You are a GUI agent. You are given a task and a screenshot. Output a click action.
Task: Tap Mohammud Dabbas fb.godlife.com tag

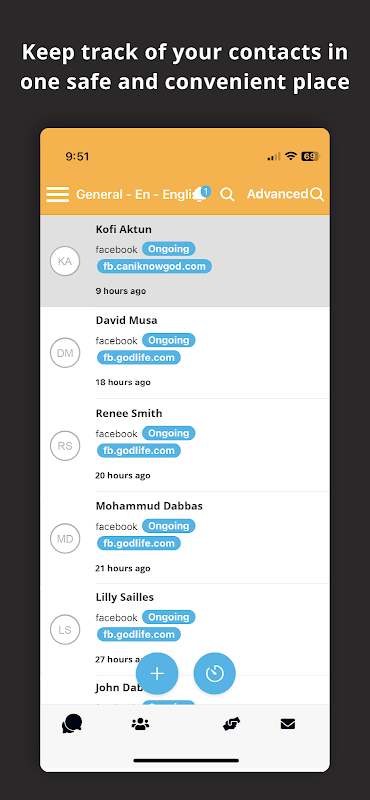(x=139, y=543)
